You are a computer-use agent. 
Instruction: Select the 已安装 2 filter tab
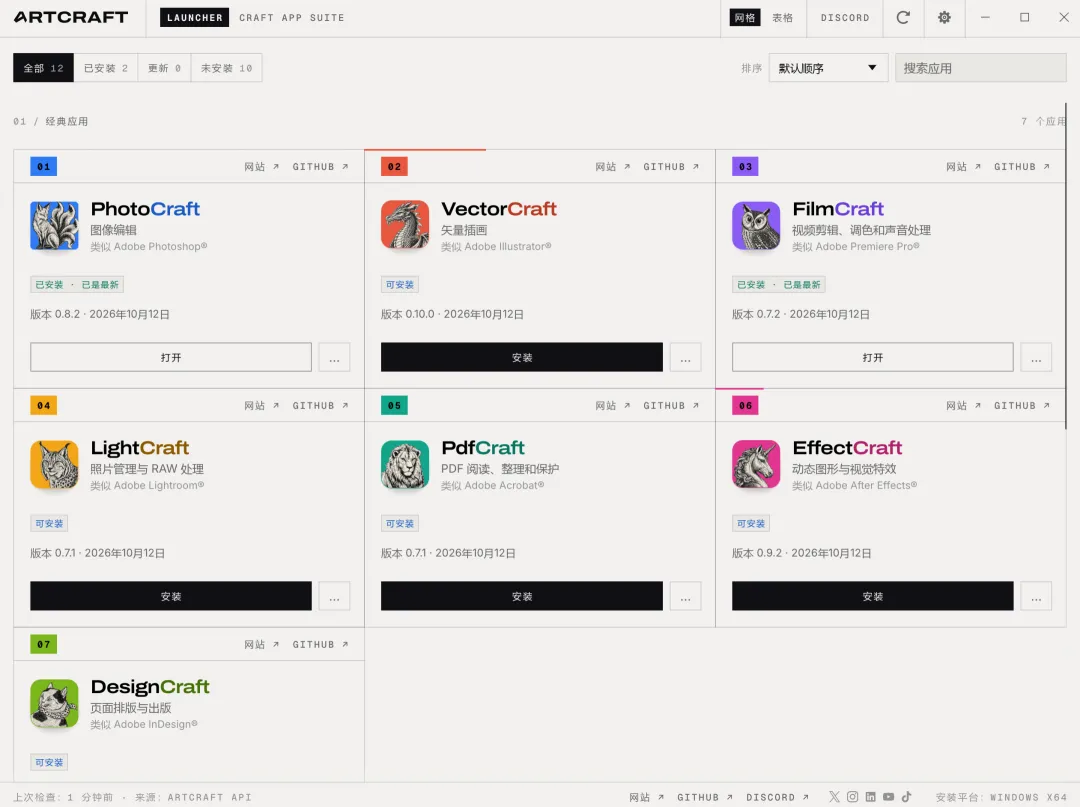[x=106, y=68]
